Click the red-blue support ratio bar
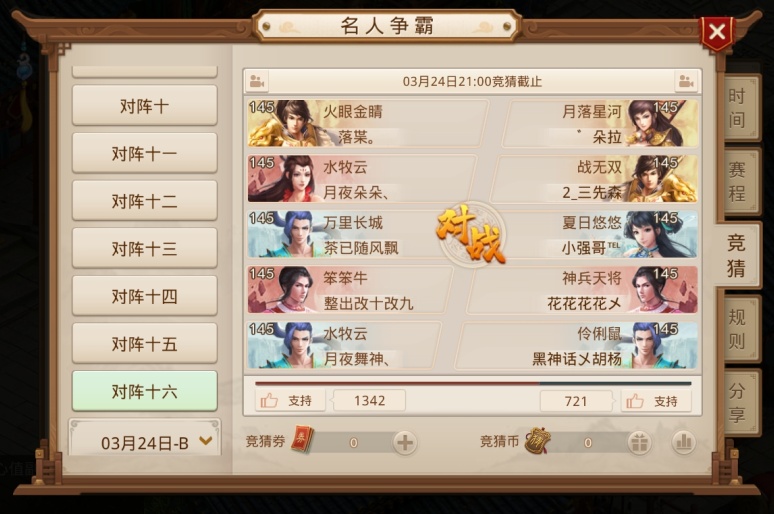 tap(473, 383)
